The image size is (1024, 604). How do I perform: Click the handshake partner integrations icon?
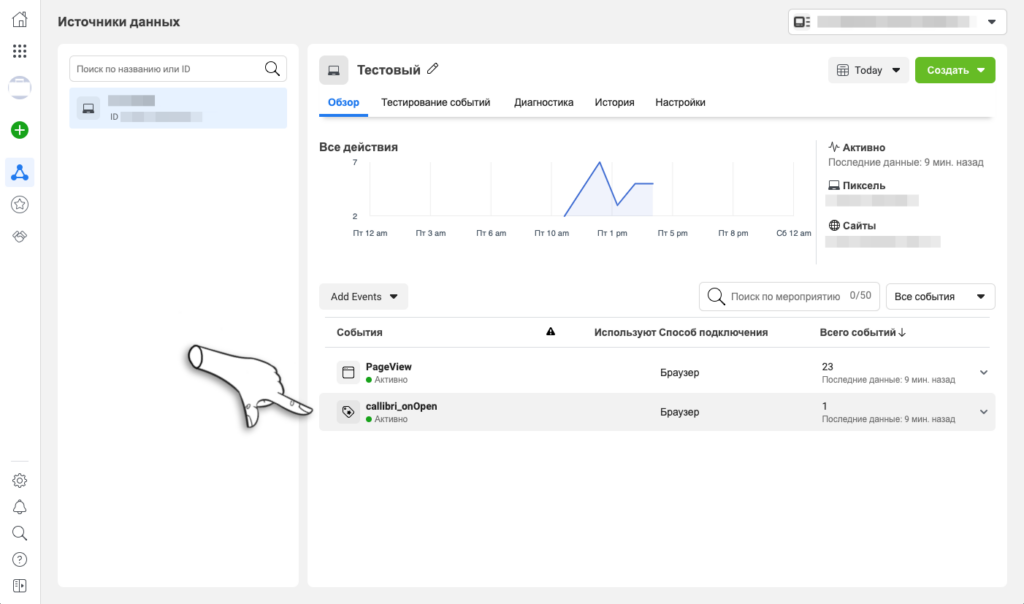[20, 236]
